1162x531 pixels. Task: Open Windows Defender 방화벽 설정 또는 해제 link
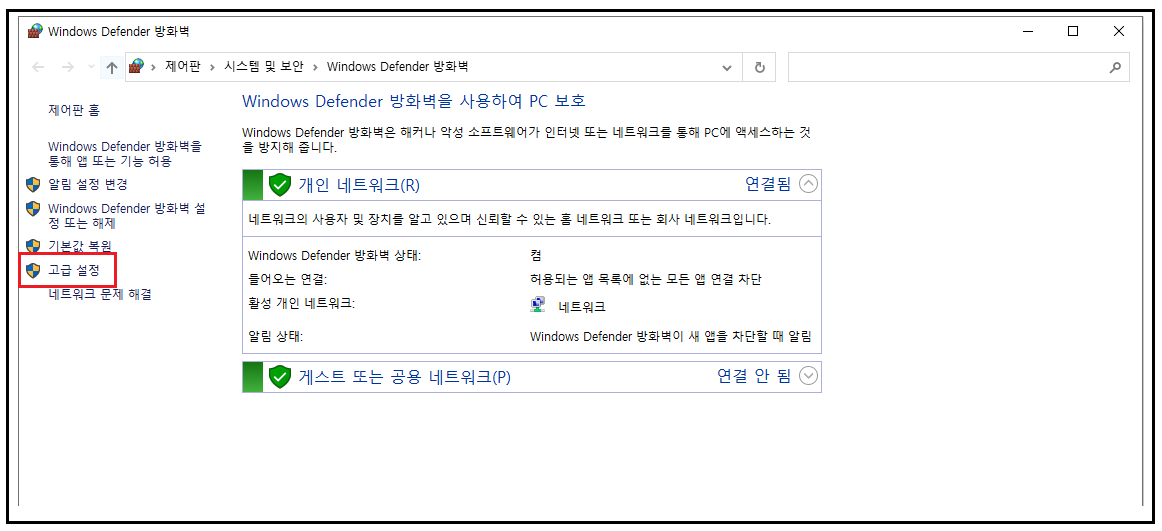point(127,216)
